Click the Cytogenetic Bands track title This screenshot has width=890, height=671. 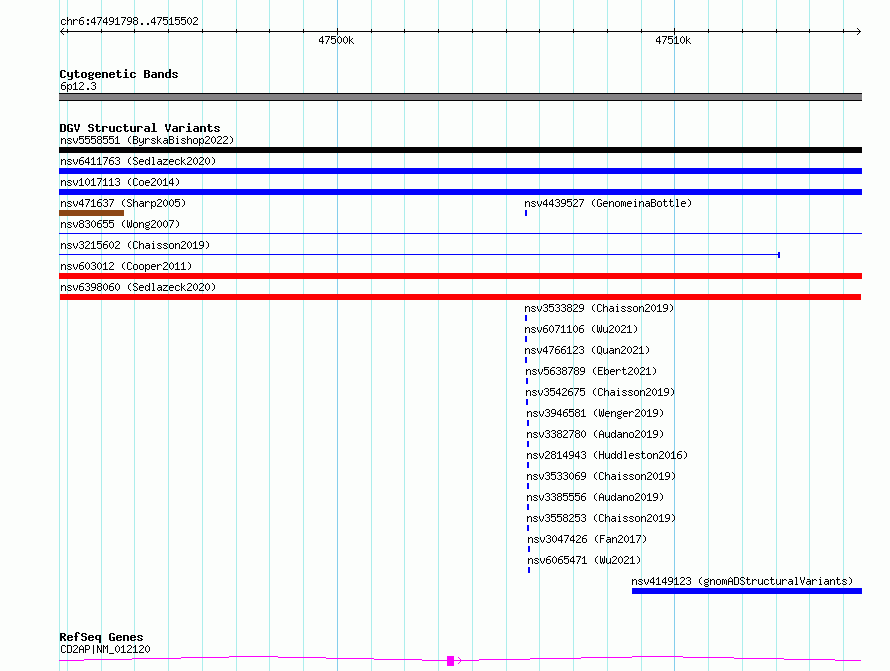tap(119, 74)
